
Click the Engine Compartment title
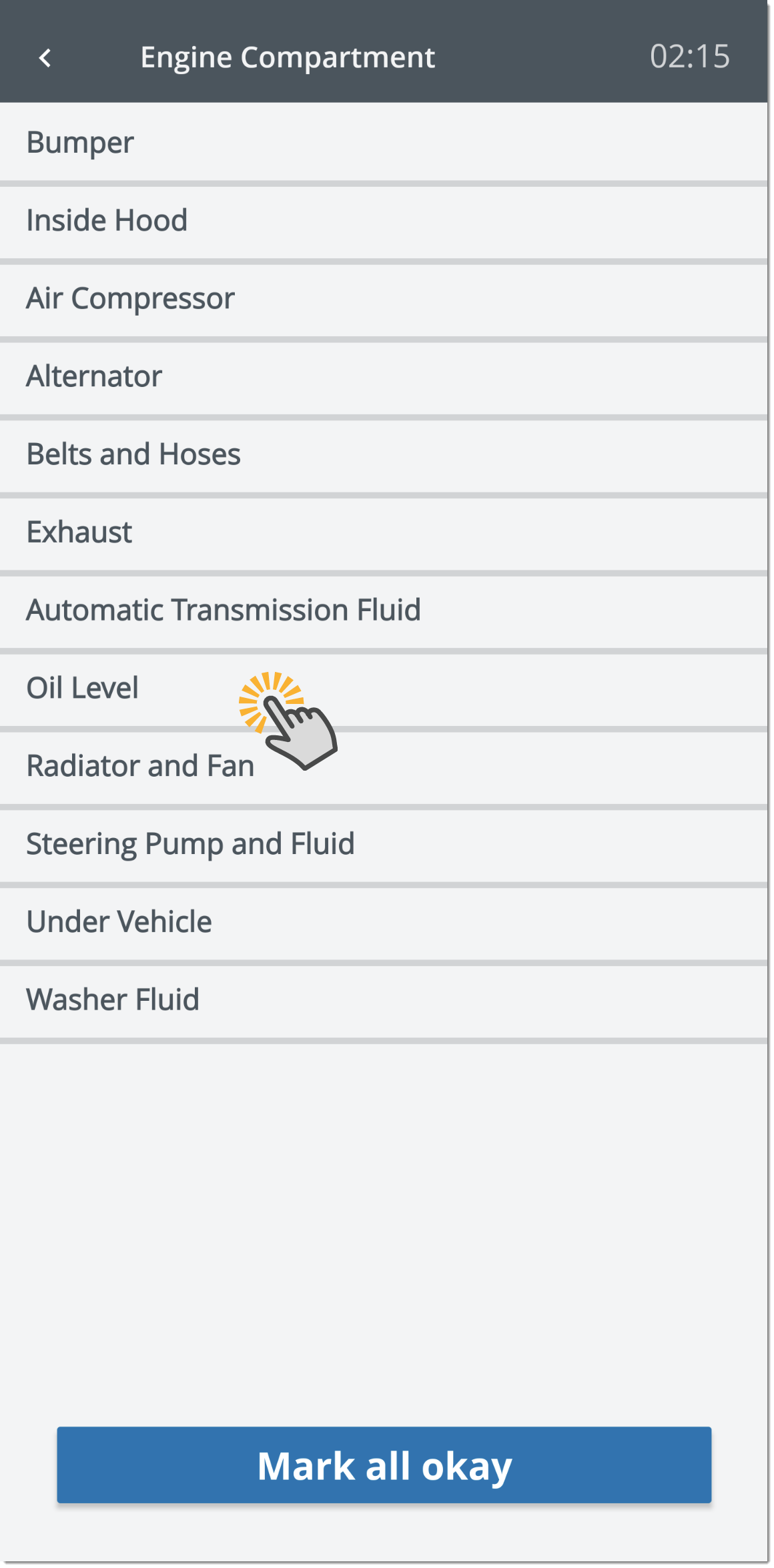click(288, 57)
